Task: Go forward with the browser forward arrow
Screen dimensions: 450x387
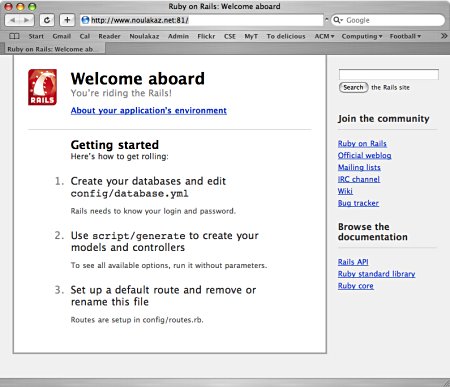Action: tap(27, 20)
